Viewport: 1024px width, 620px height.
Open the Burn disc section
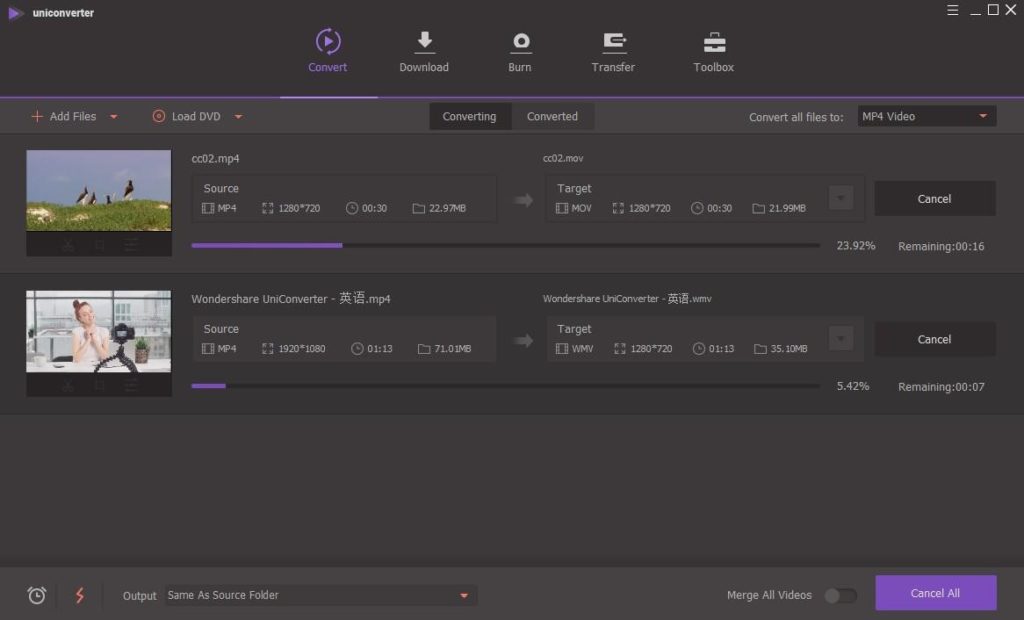point(520,42)
